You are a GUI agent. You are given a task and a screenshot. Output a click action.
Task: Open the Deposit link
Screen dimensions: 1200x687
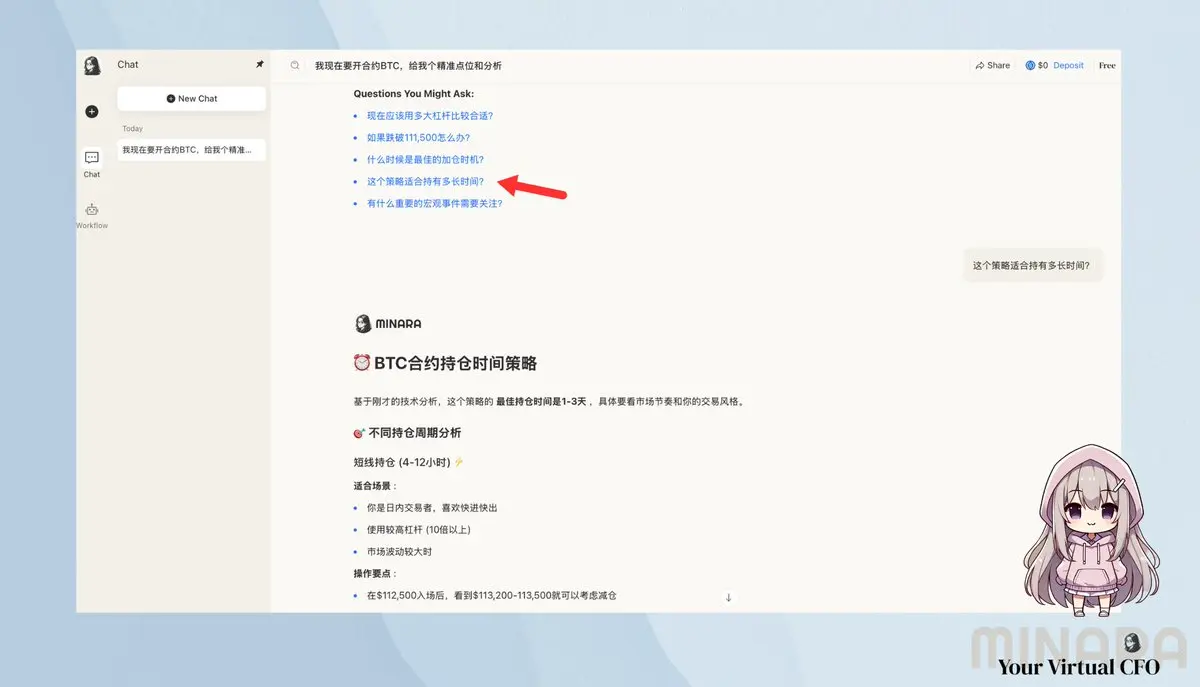[x=1068, y=66]
